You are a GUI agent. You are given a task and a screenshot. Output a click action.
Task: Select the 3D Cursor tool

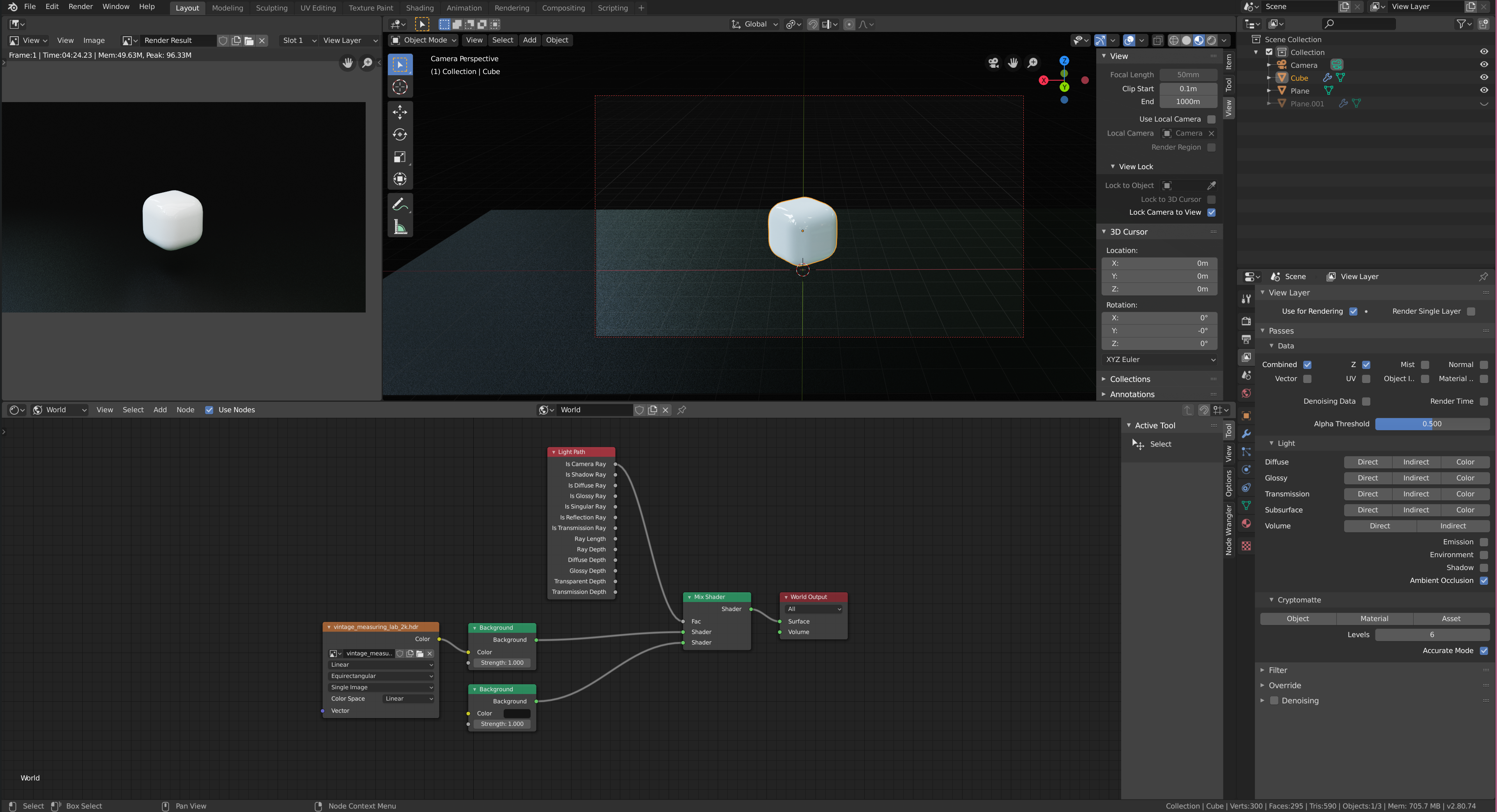click(400, 87)
